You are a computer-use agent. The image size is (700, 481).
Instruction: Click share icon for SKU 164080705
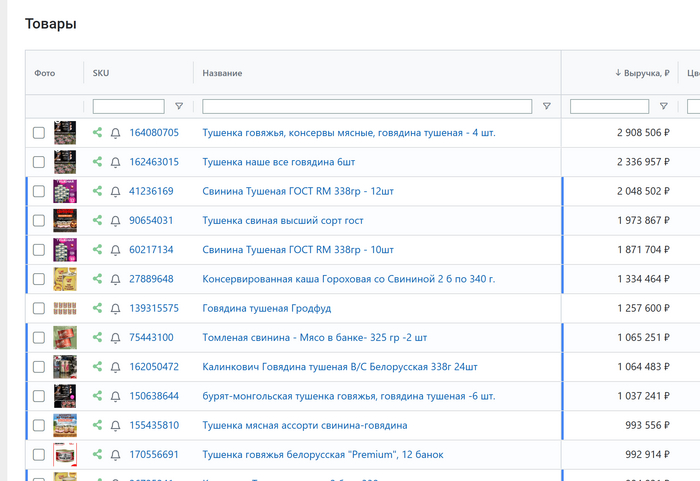[98, 132]
